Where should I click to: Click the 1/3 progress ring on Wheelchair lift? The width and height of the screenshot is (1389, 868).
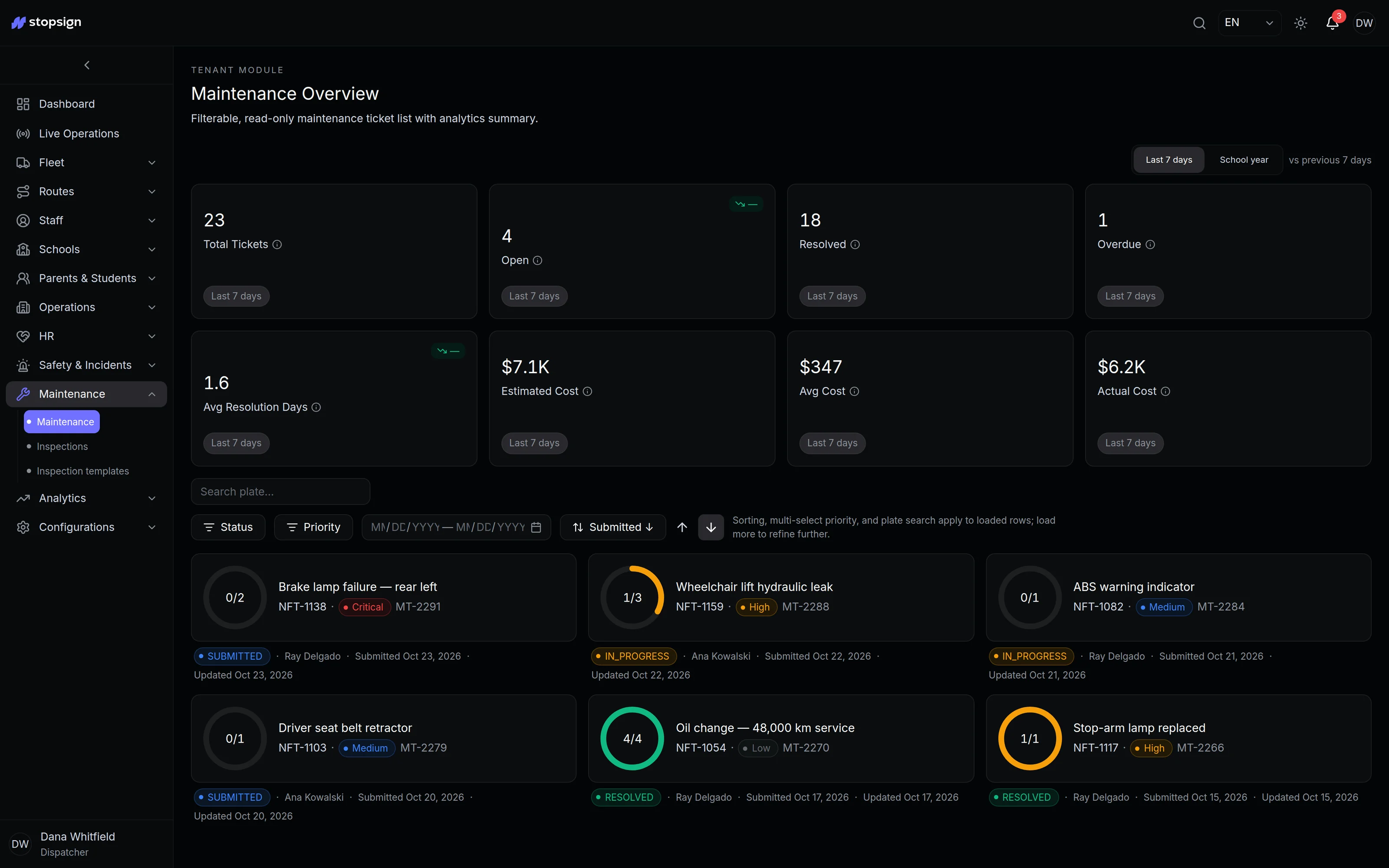[632, 598]
